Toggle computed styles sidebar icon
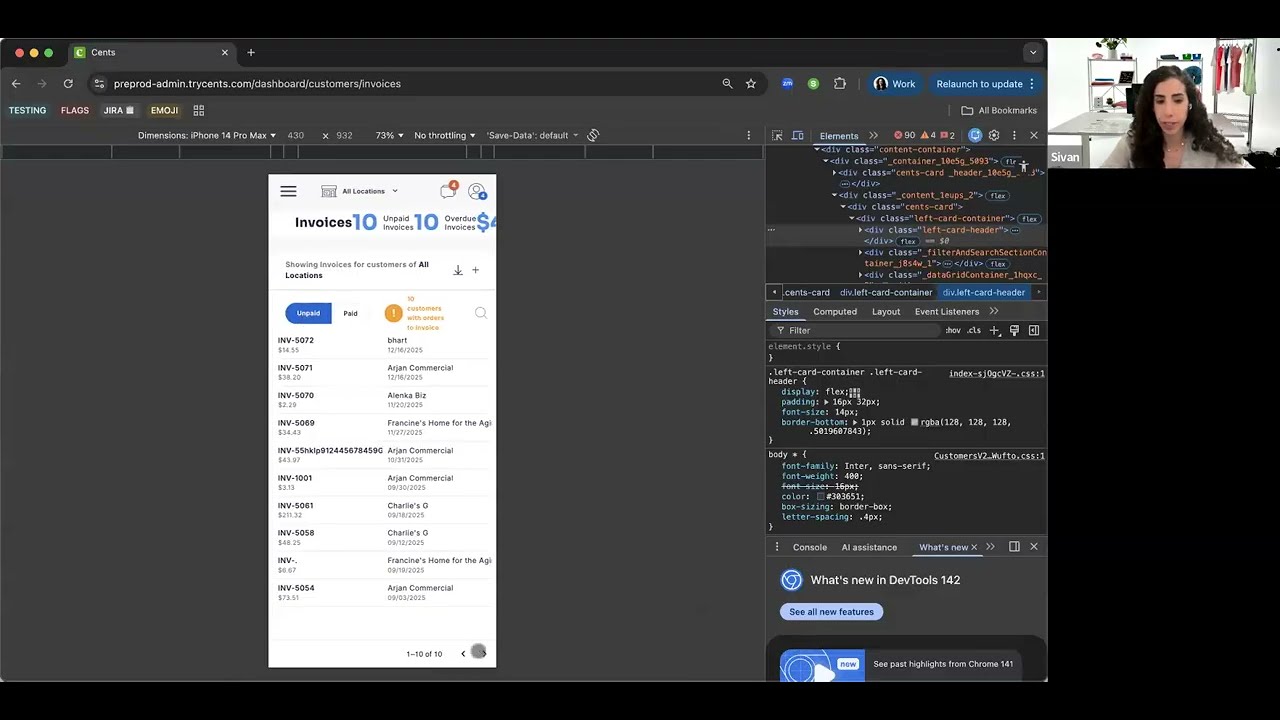 (1034, 330)
